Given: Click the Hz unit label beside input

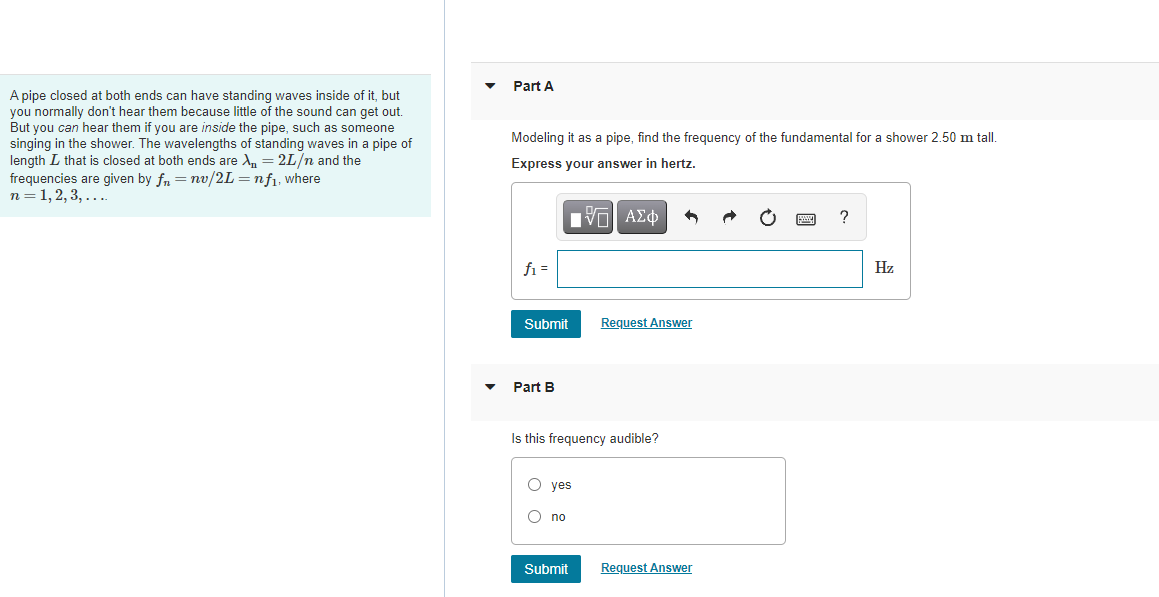Looking at the screenshot, I should [884, 267].
